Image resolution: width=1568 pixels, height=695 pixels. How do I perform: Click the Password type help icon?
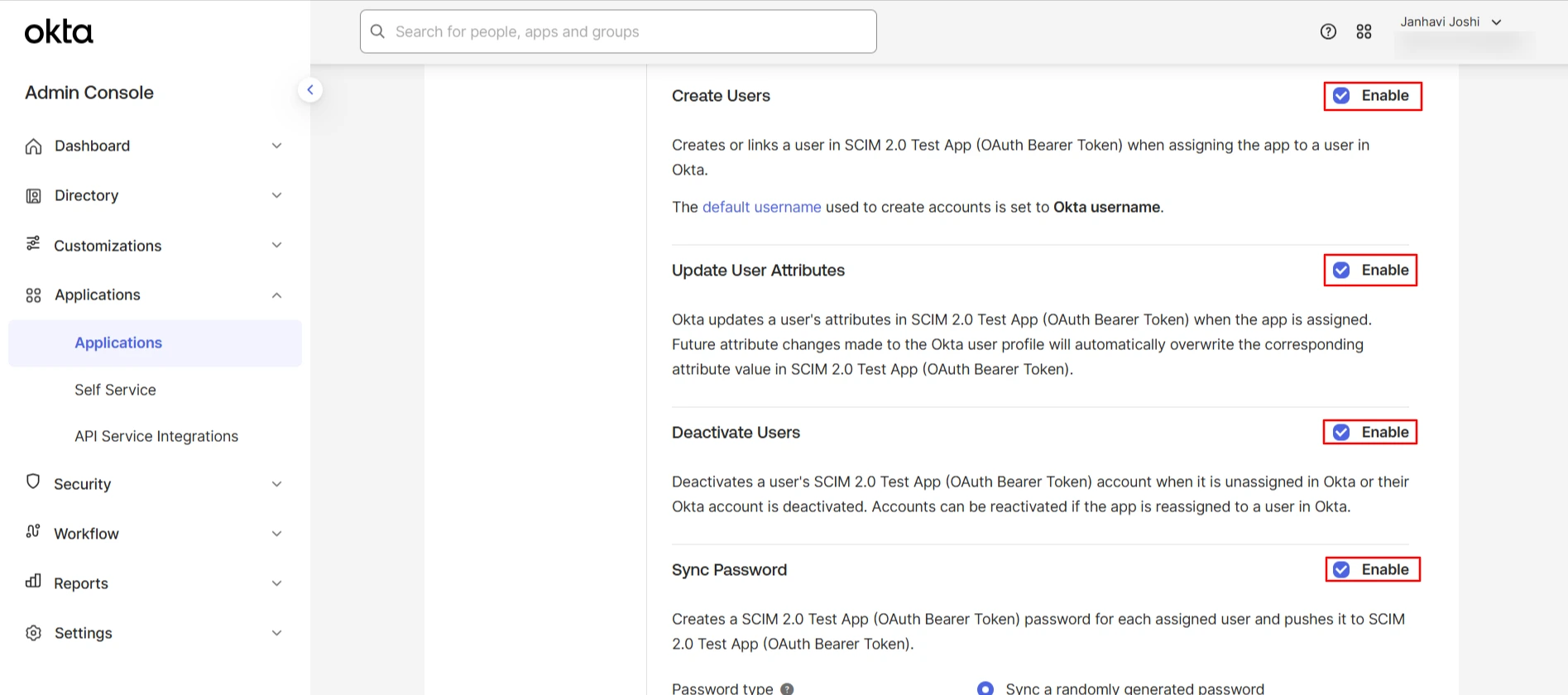787,688
